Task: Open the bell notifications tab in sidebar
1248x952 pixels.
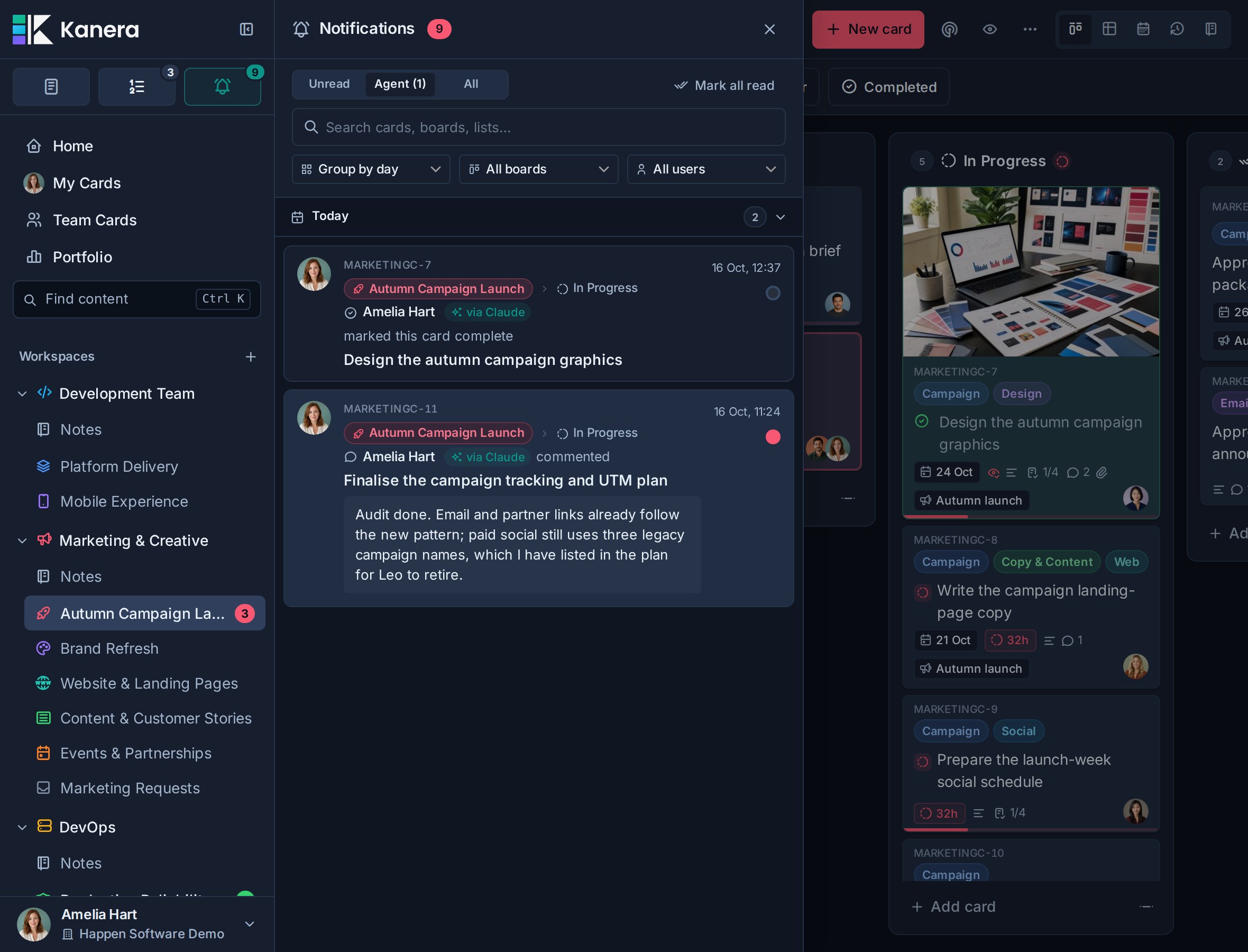Action: (x=222, y=86)
